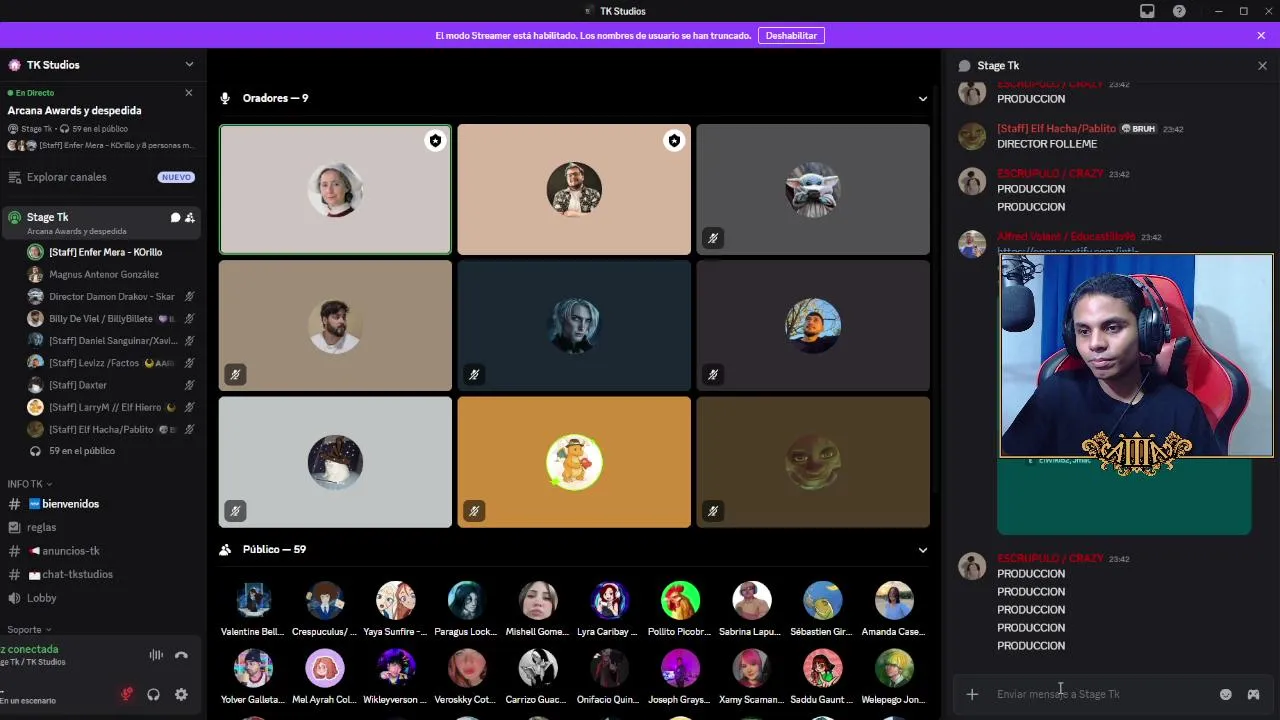Click invite people icon on Stage Tk
Screen dimensions: 1280x720
190,217
